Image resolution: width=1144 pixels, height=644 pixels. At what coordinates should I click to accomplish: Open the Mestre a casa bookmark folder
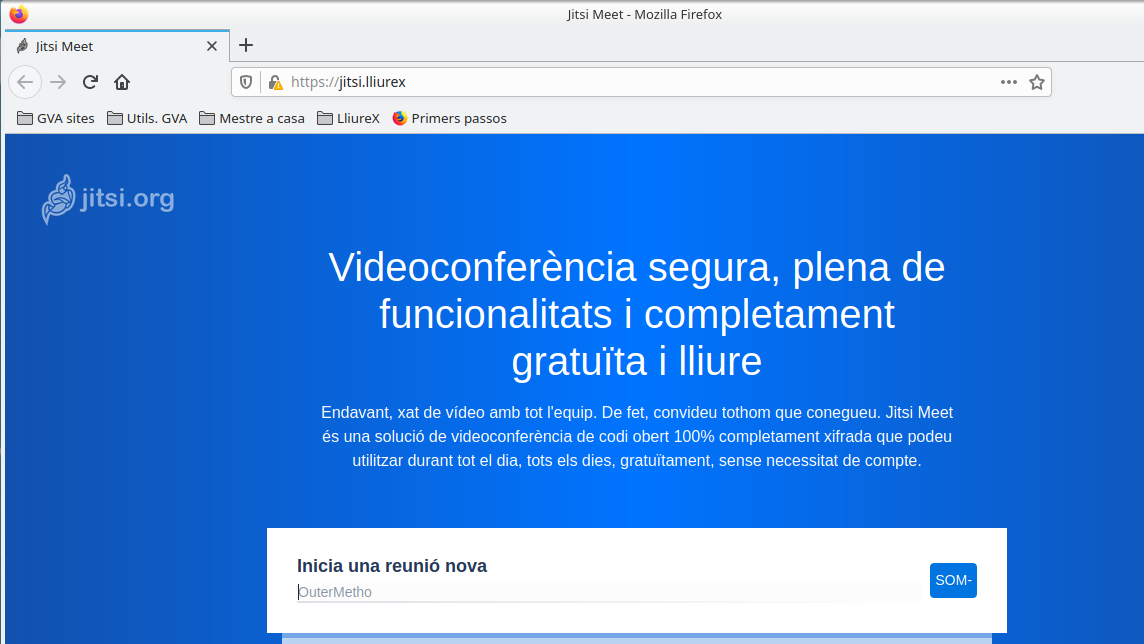pos(252,118)
